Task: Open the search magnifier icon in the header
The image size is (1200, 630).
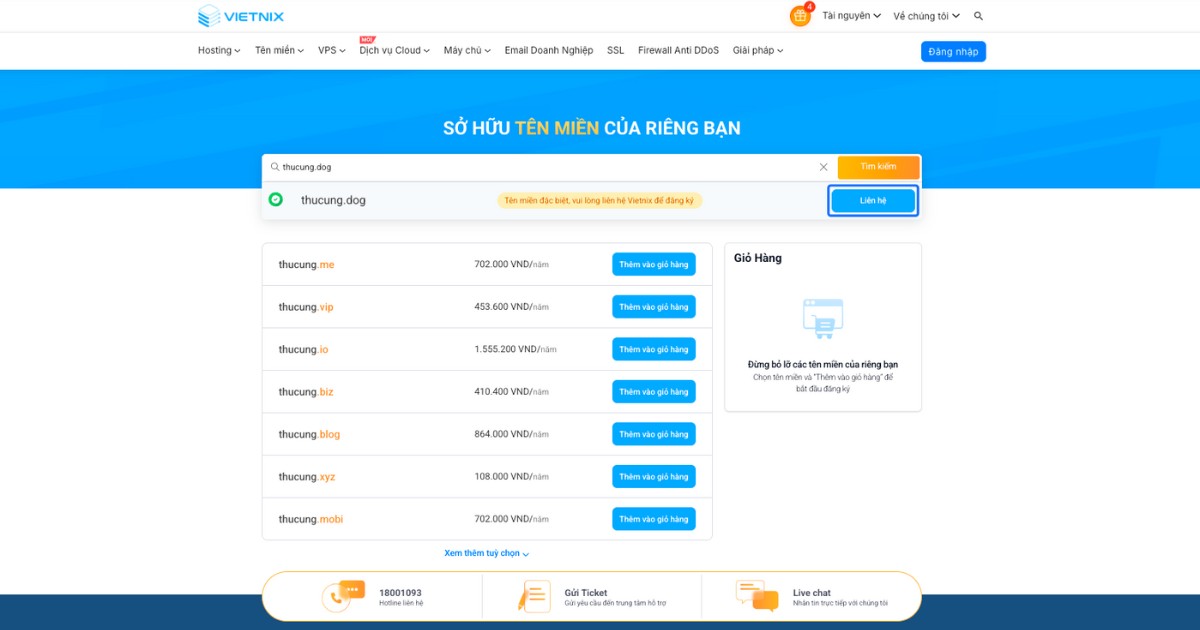Action: point(978,16)
